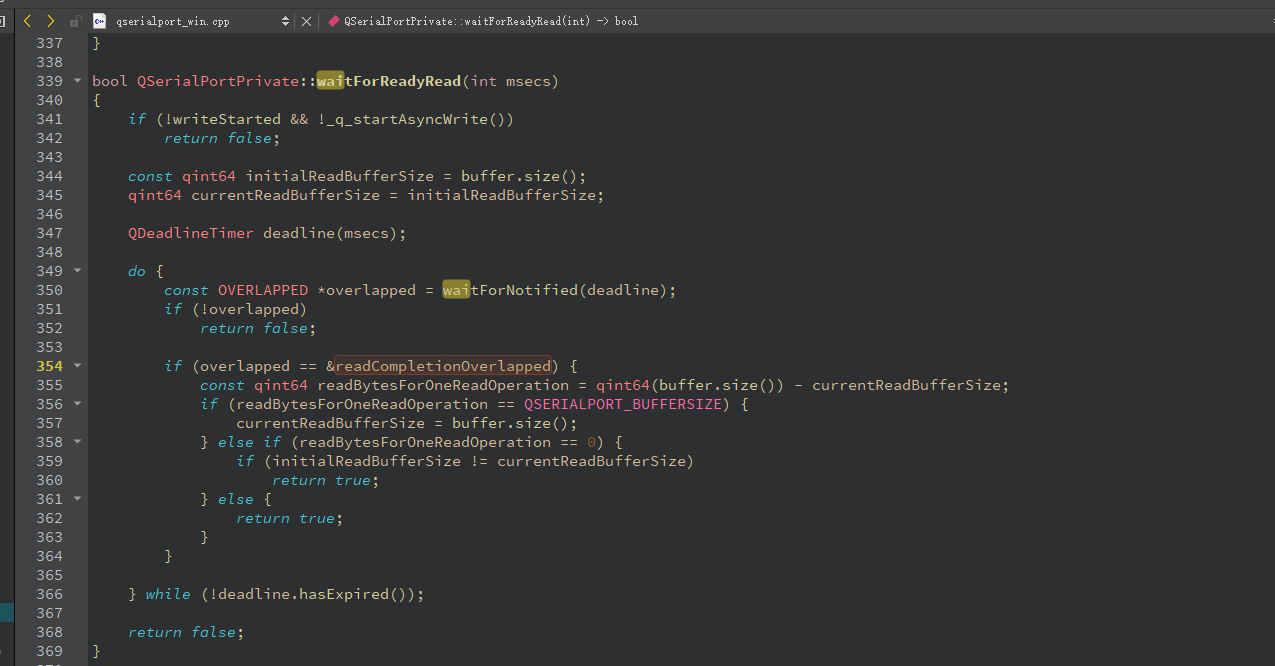Click the pink function symbol icon

tap(333, 21)
